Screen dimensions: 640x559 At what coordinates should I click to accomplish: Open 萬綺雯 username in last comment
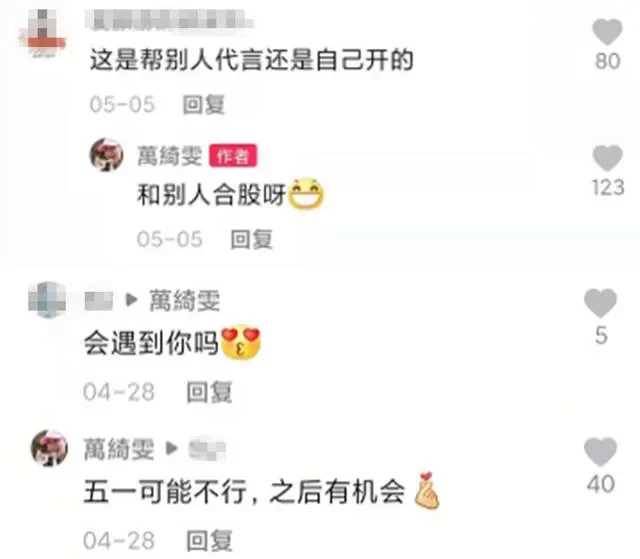[x=119, y=449]
